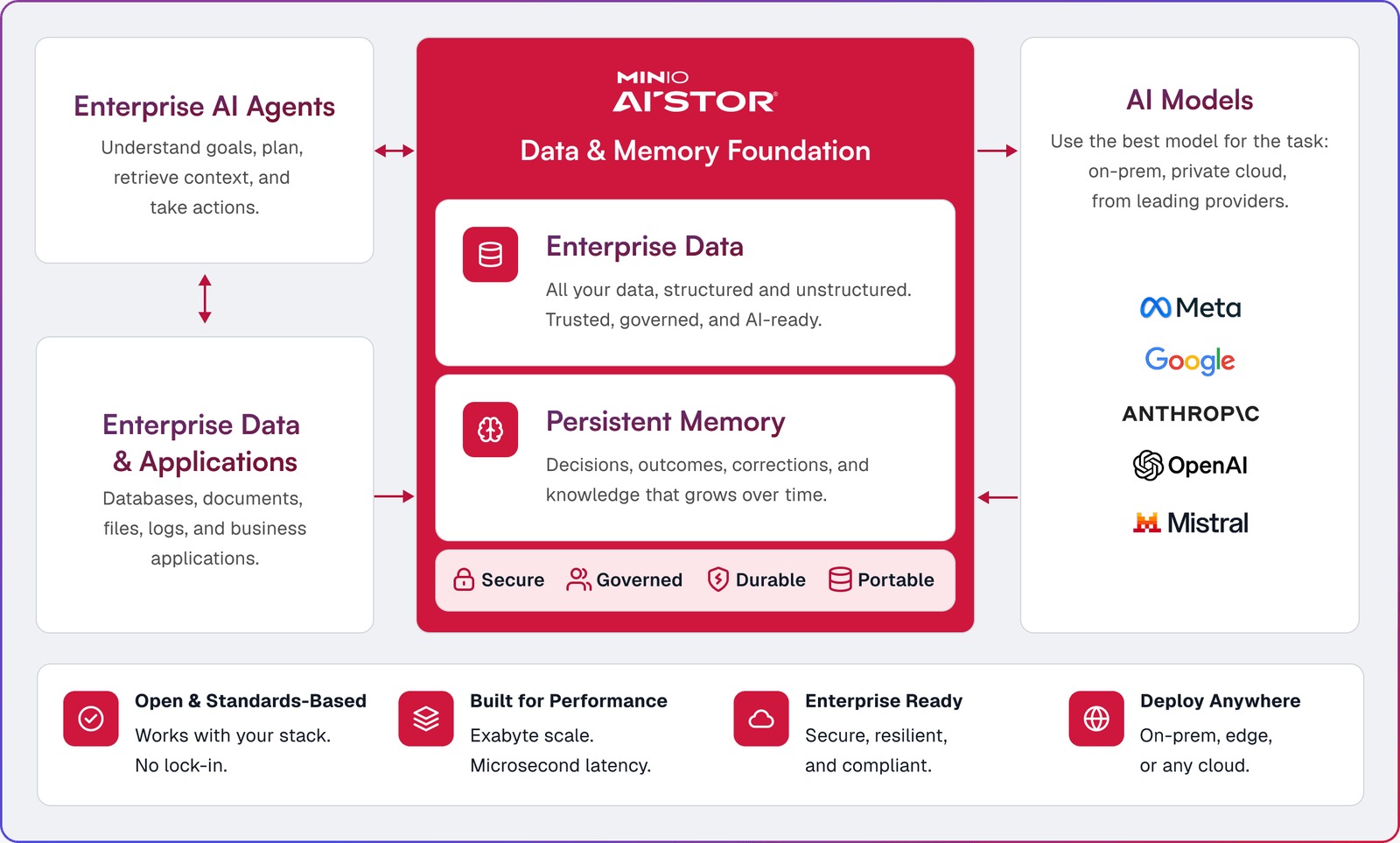Viewport: 1400px width, 843px height.
Task: Click "Works with your stack. No lock-in." text
Action: pos(233,750)
